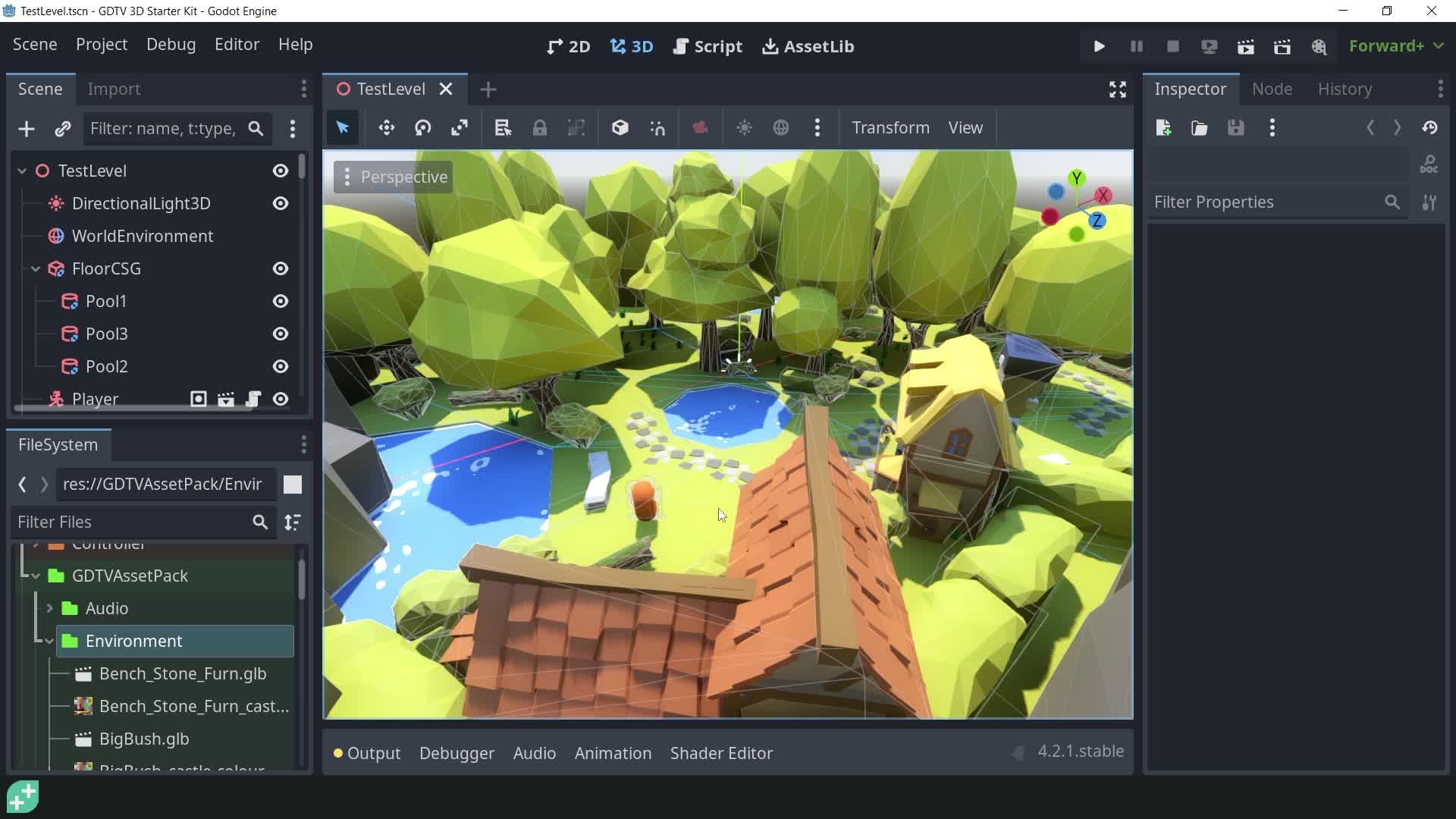Open the Debug menu
1456x819 pixels.
(171, 45)
